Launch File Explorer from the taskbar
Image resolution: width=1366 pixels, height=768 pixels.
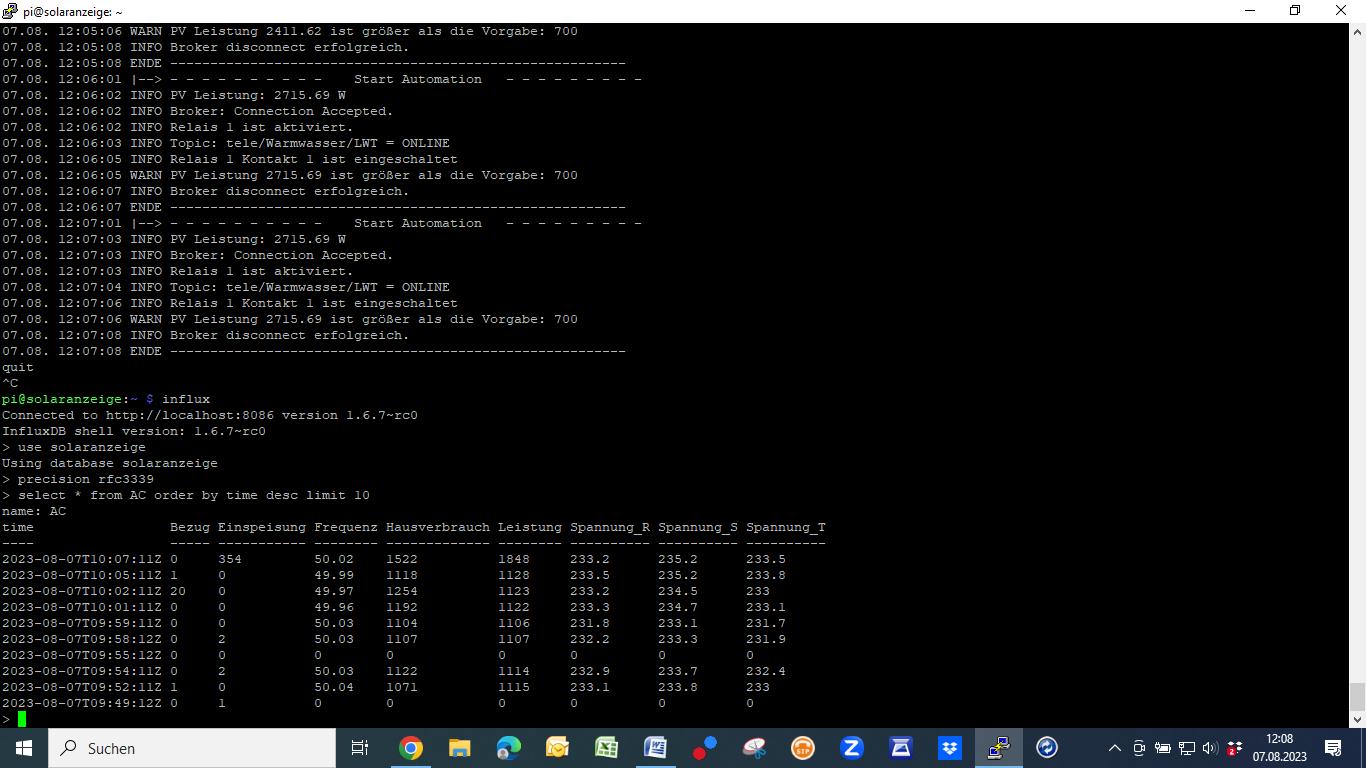click(459, 748)
